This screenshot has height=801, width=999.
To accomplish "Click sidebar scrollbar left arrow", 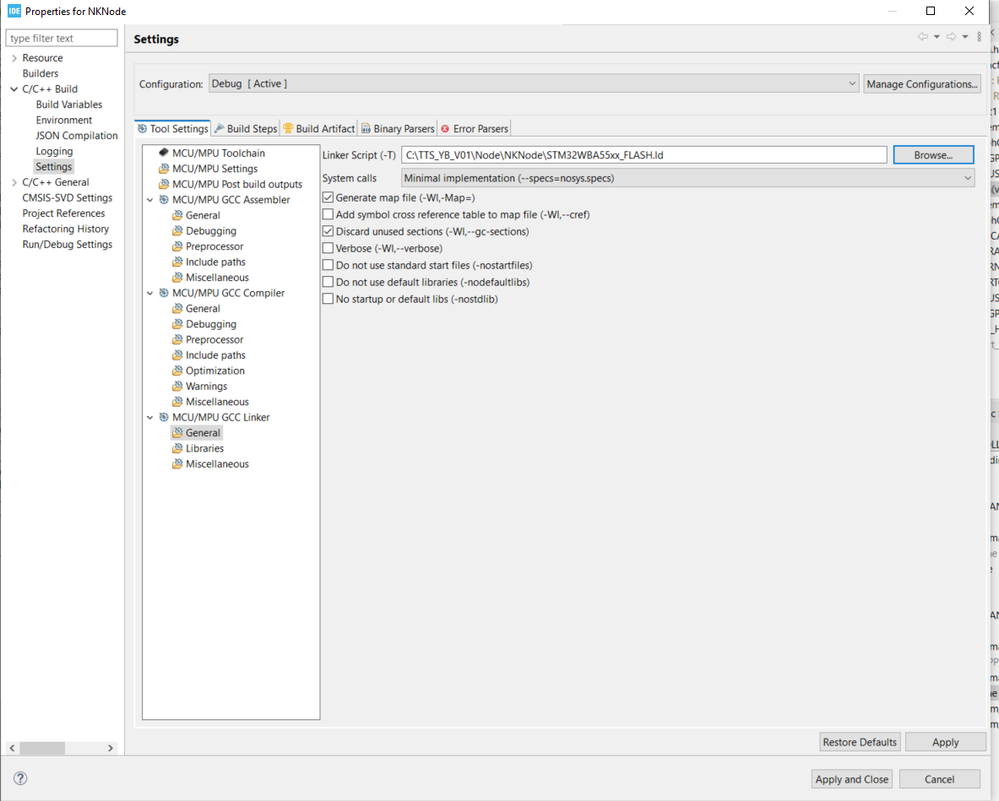I will click(12, 748).
